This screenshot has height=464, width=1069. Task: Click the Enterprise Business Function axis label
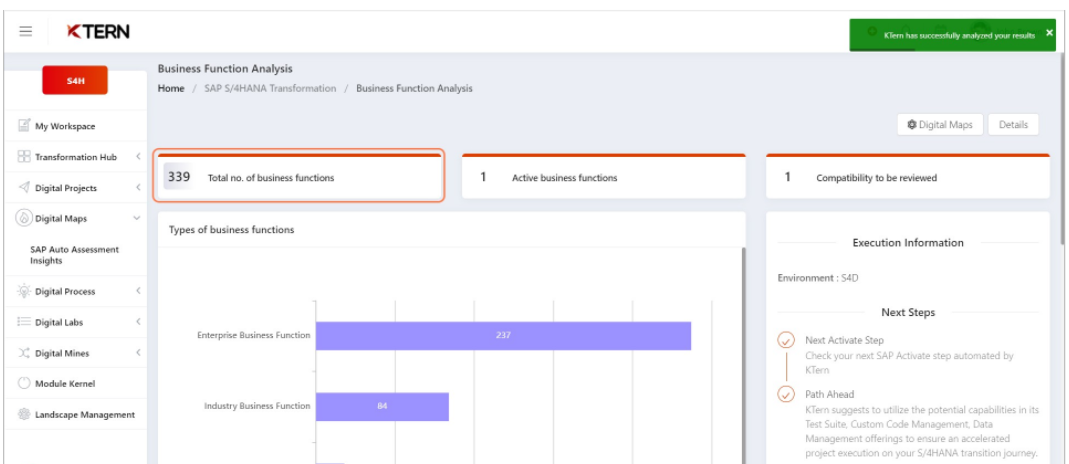point(254,335)
